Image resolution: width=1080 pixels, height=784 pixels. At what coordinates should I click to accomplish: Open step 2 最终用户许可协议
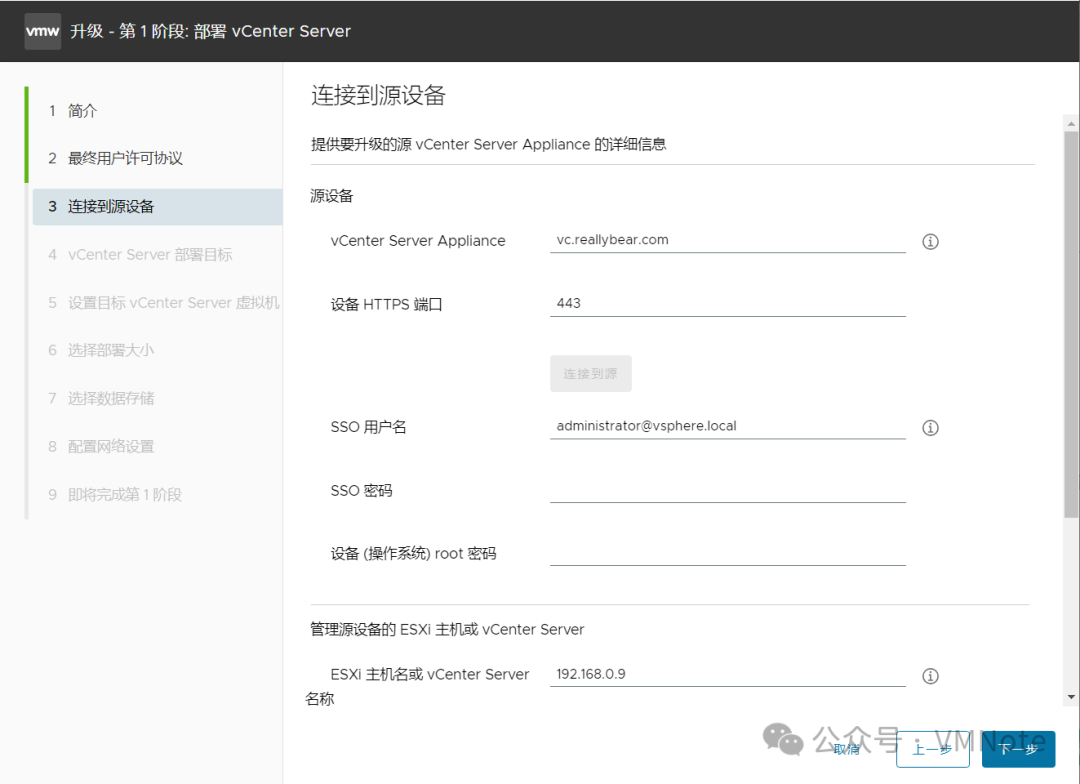click(x=157, y=158)
